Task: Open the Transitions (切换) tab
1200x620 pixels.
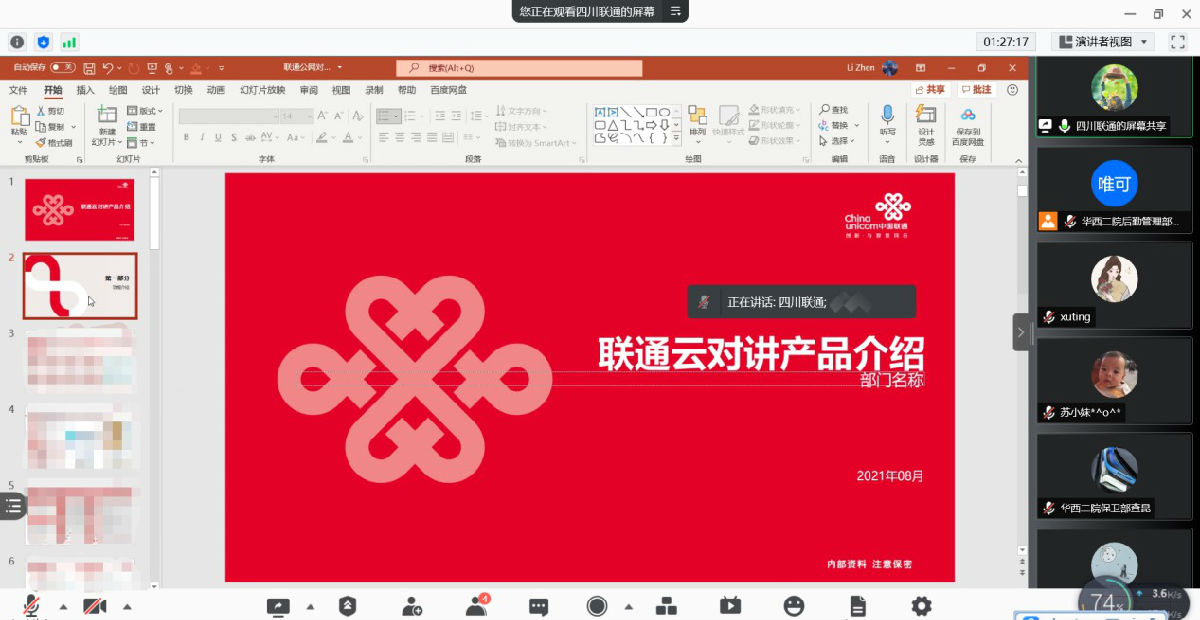Action: click(x=183, y=90)
